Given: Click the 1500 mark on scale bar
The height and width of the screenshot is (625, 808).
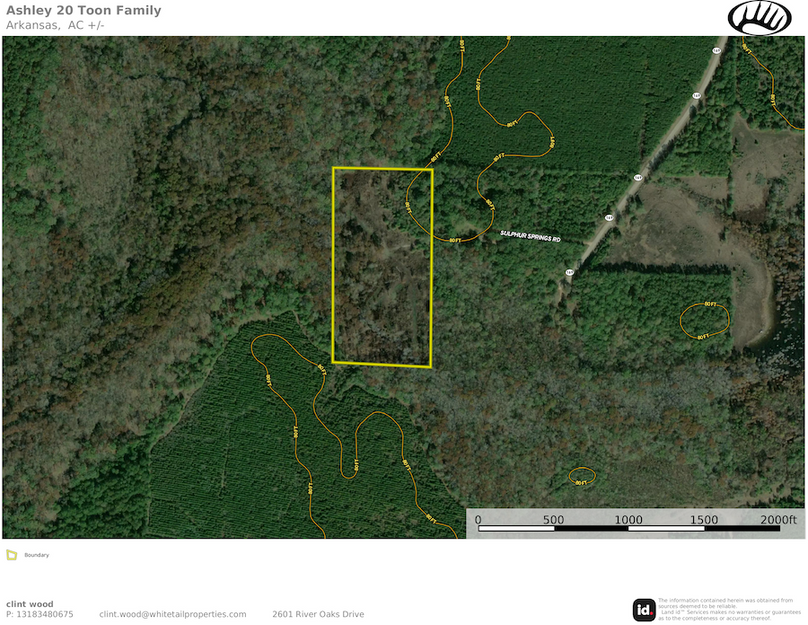Looking at the screenshot, I should click(x=703, y=520).
